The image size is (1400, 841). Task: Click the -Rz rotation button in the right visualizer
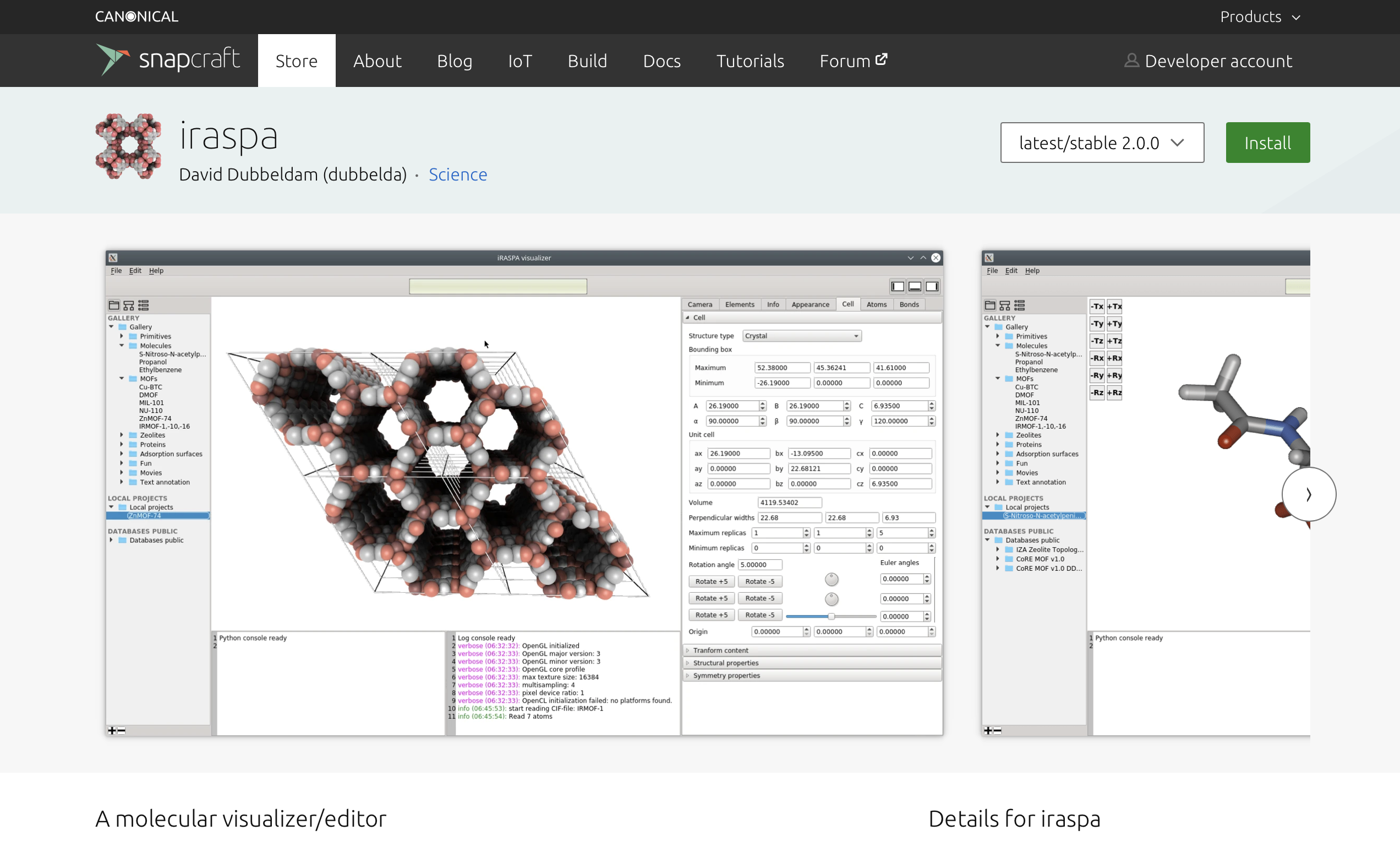[x=1097, y=392]
